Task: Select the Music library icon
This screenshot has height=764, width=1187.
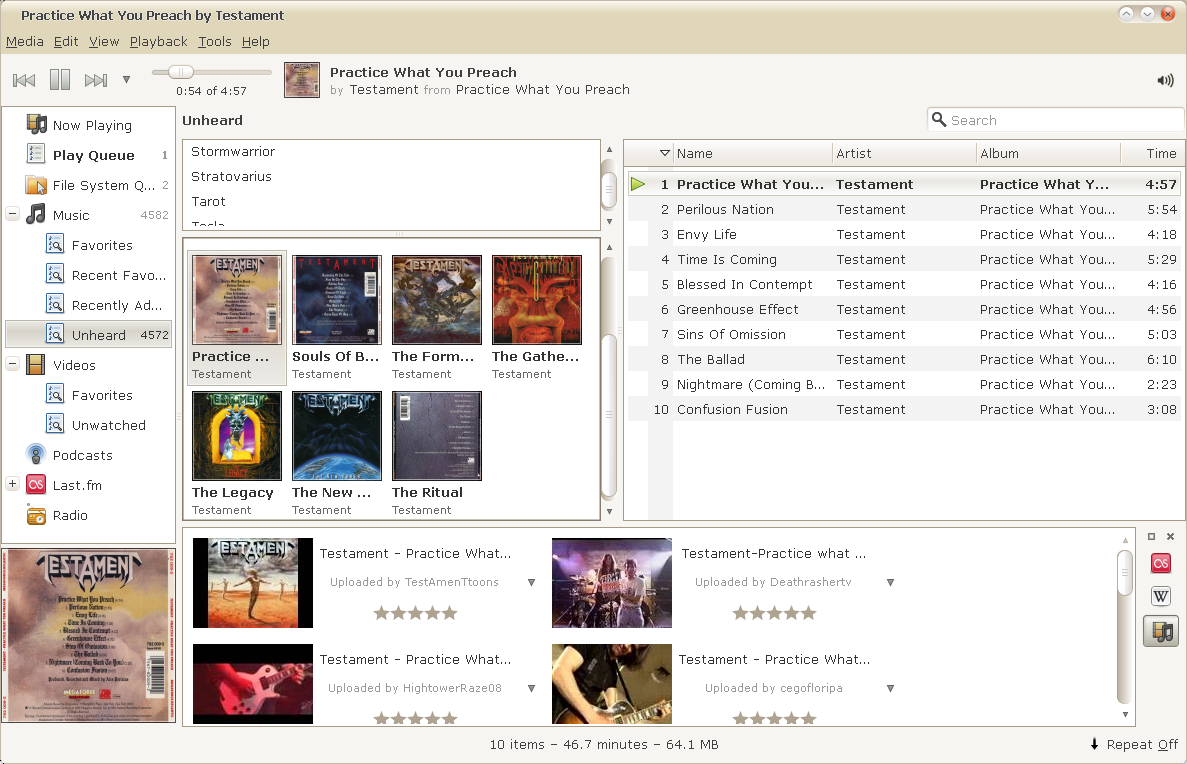Action: 36,215
